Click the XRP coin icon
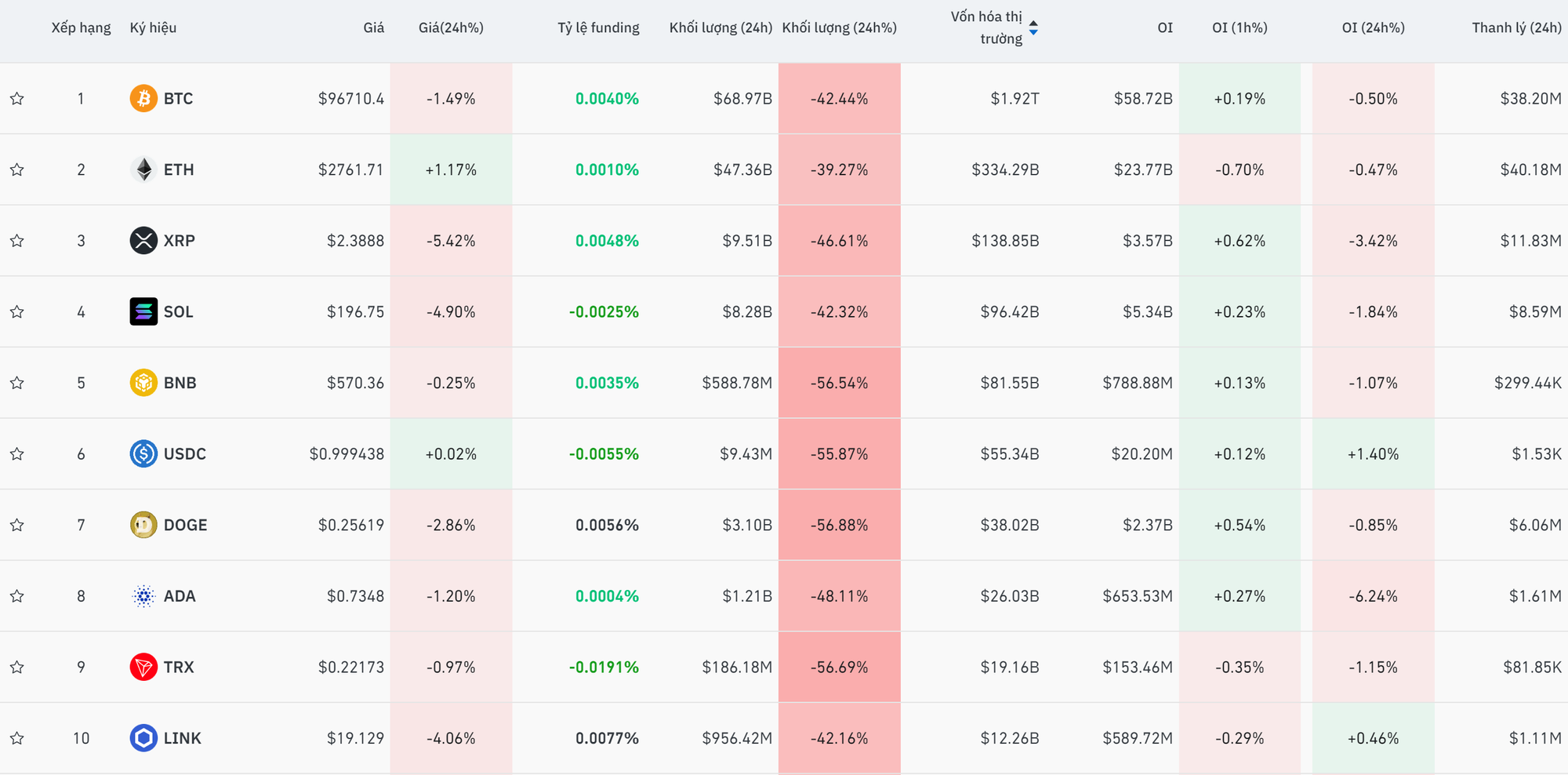 143,241
